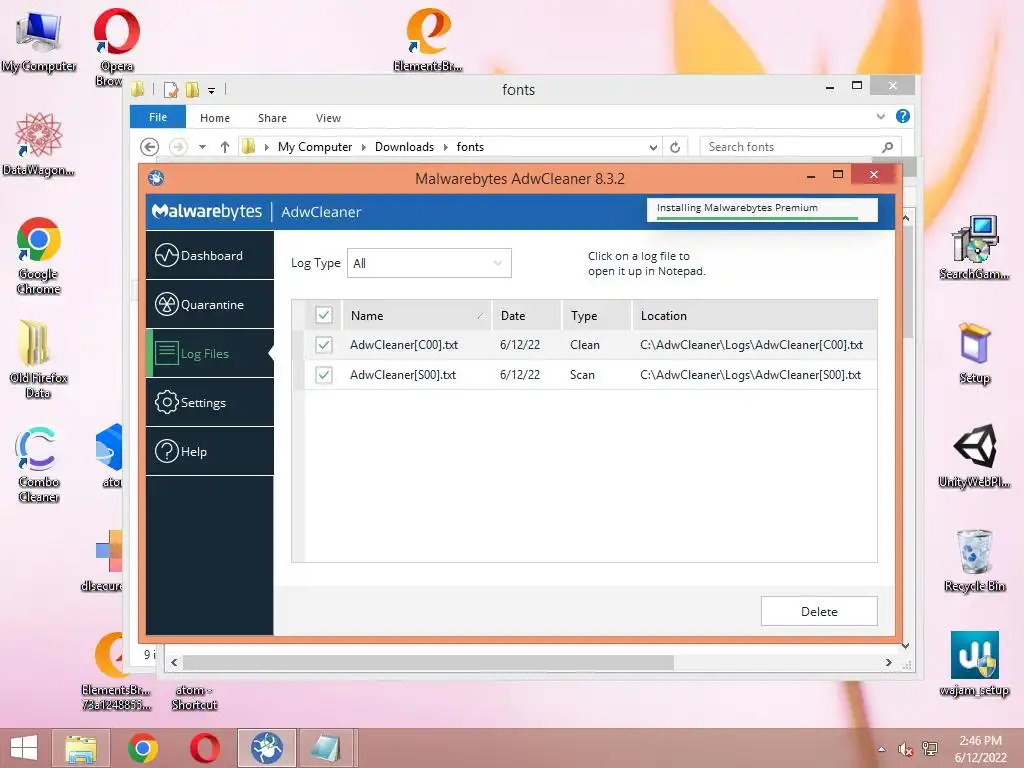Viewport: 1024px width, 768px height.
Task: Uncheck AdwCleaner[S00].txt checkbox
Action: click(x=323, y=374)
